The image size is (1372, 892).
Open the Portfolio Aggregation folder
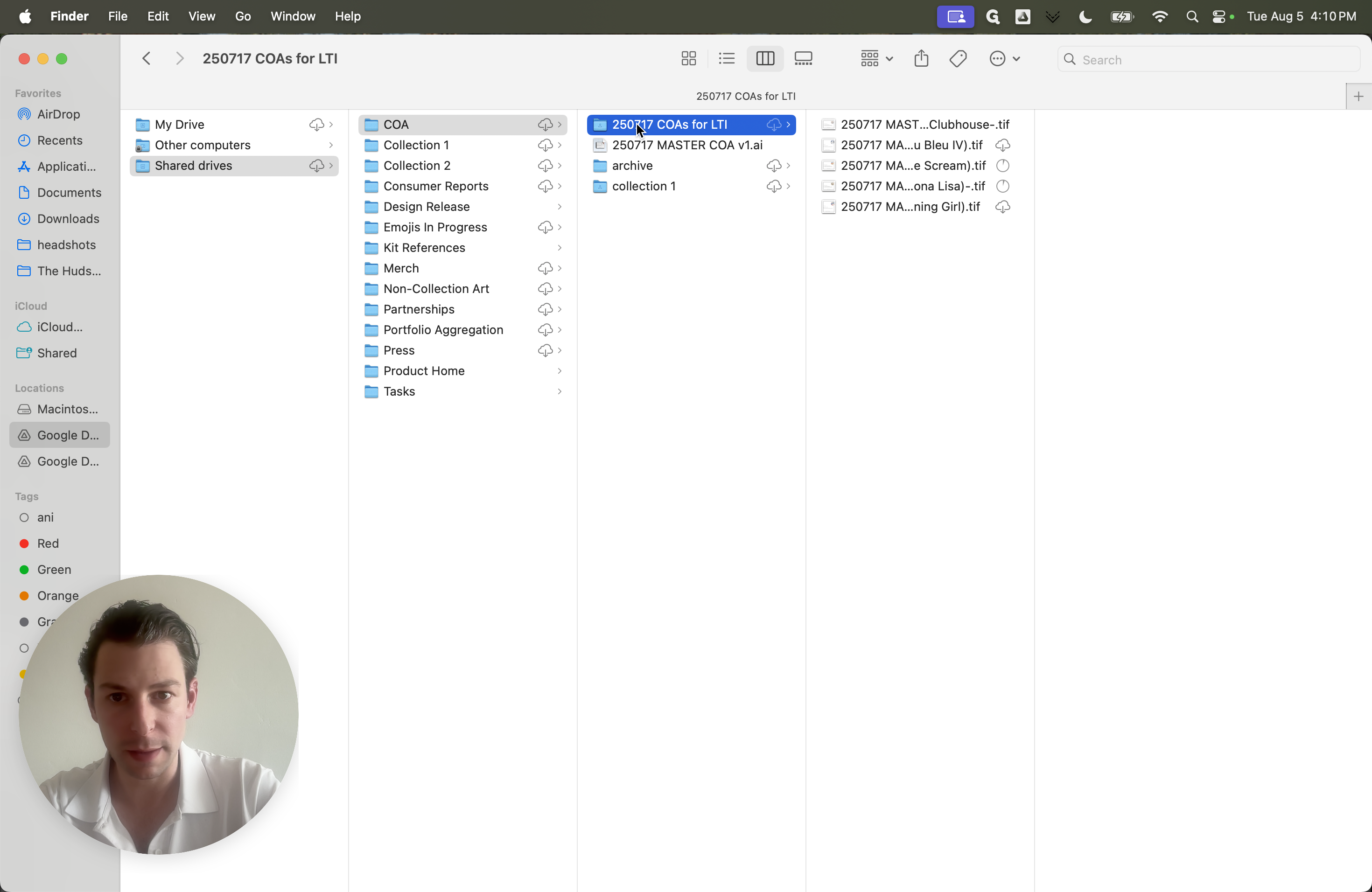click(x=463, y=330)
